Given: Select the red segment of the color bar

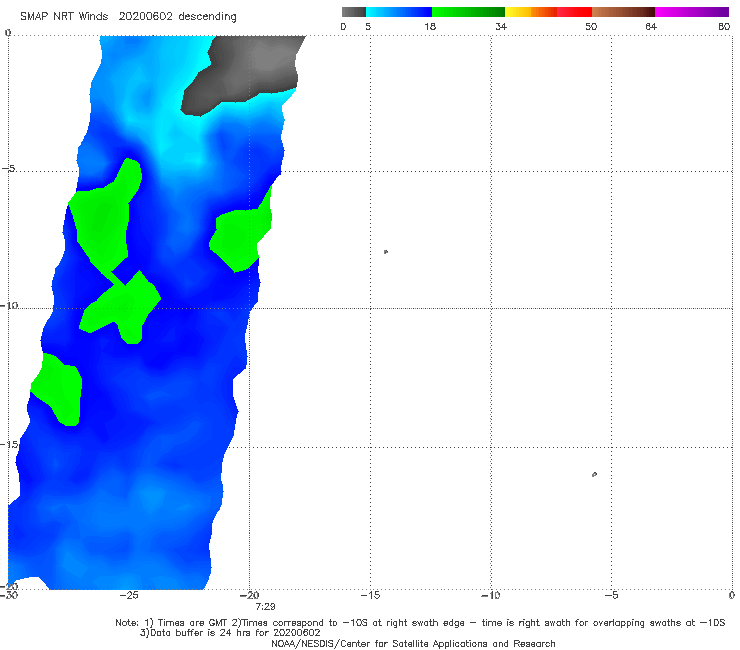Looking at the screenshot, I should 574,12.
